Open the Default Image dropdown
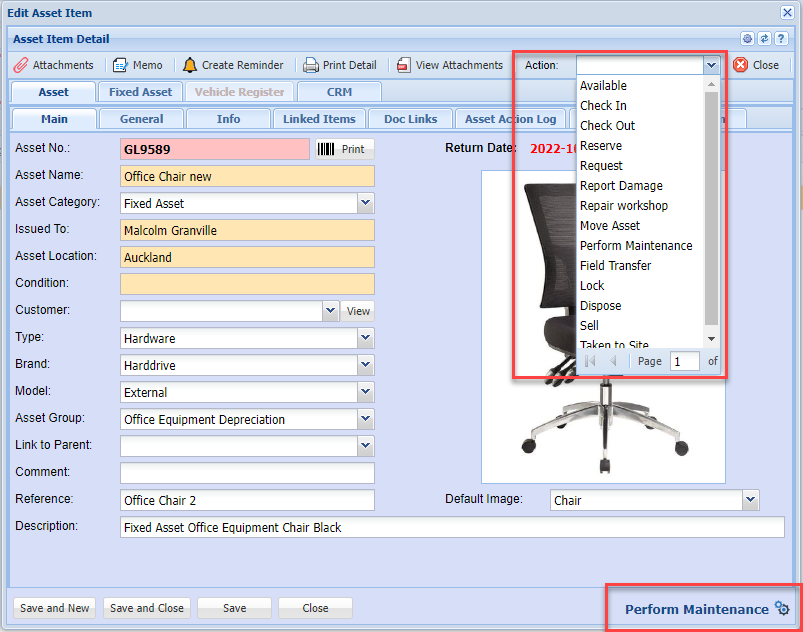 (750, 500)
